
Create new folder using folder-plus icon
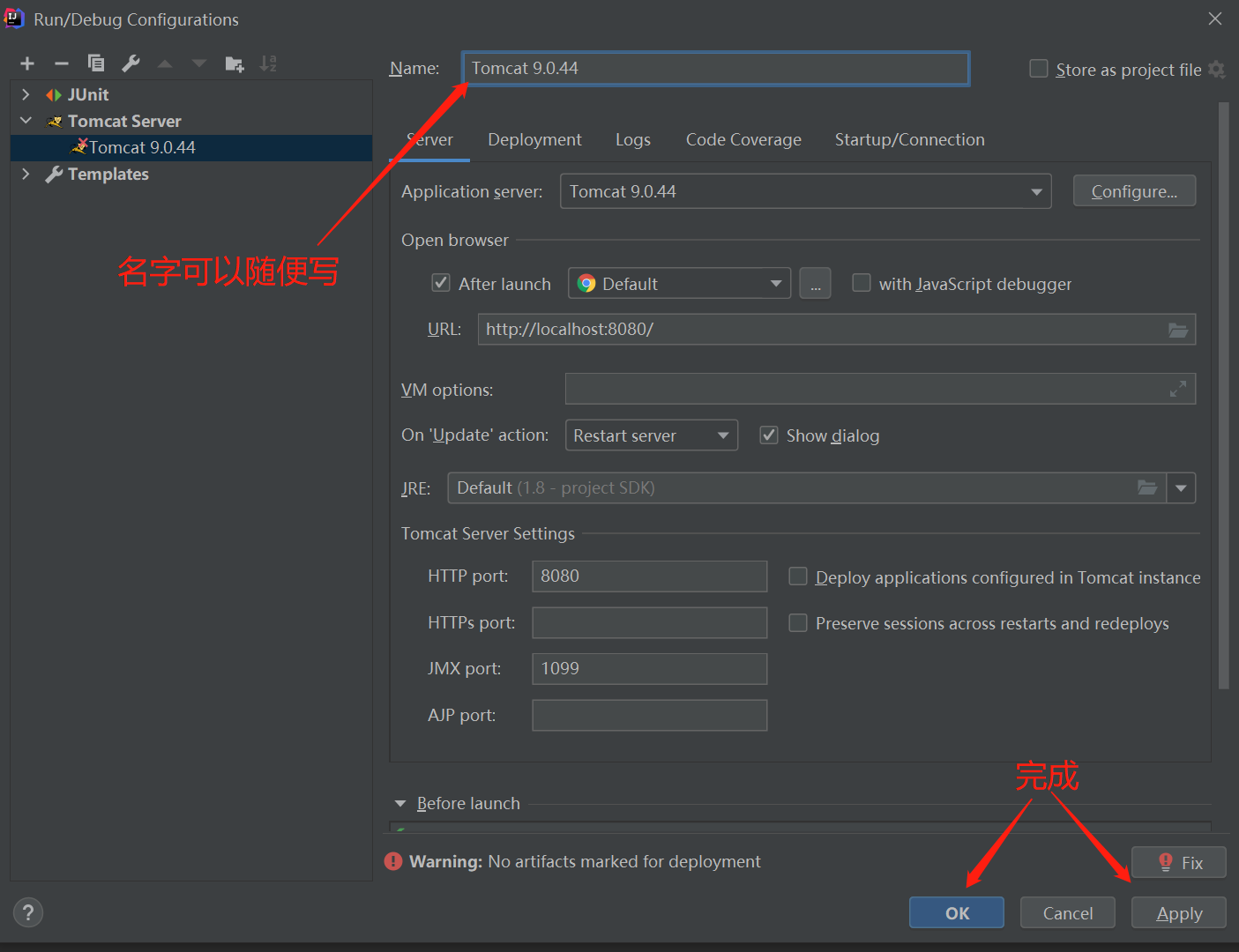(x=235, y=63)
